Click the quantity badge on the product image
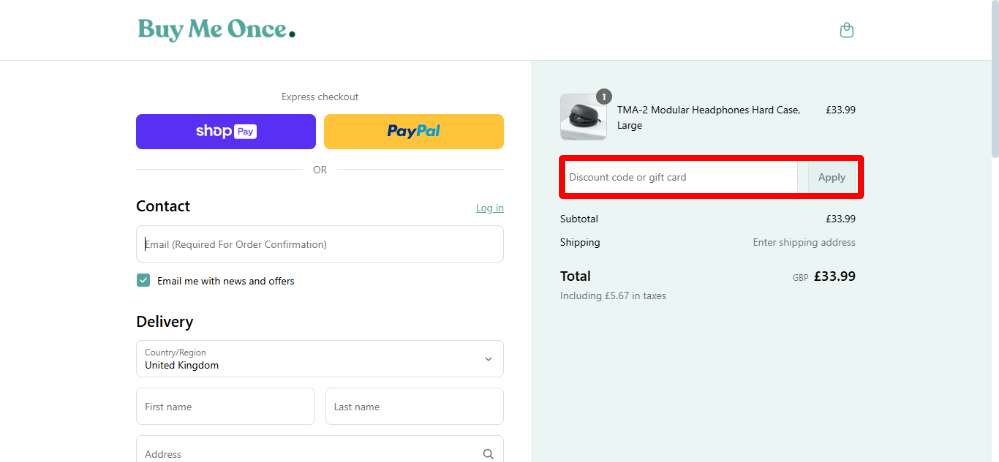This screenshot has width=999, height=462. [603, 96]
